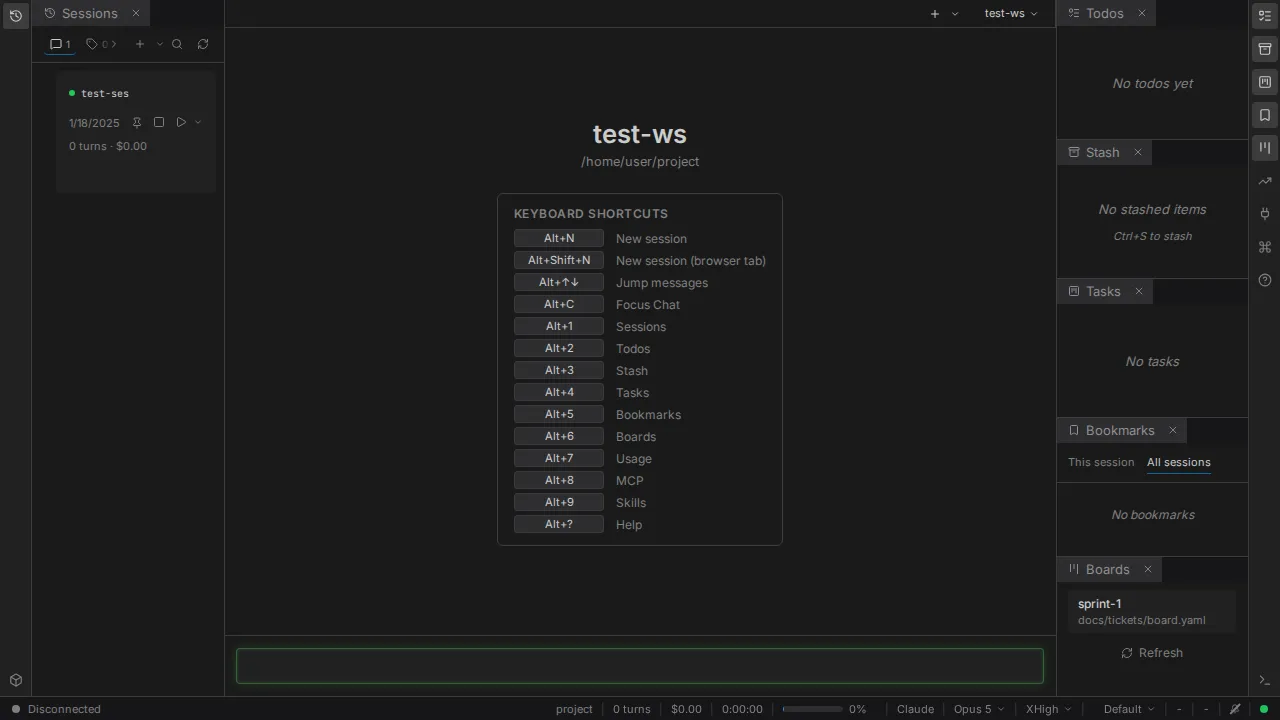Search sessions with the magnifier icon
1280x720 pixels.
tap(177, 44)
